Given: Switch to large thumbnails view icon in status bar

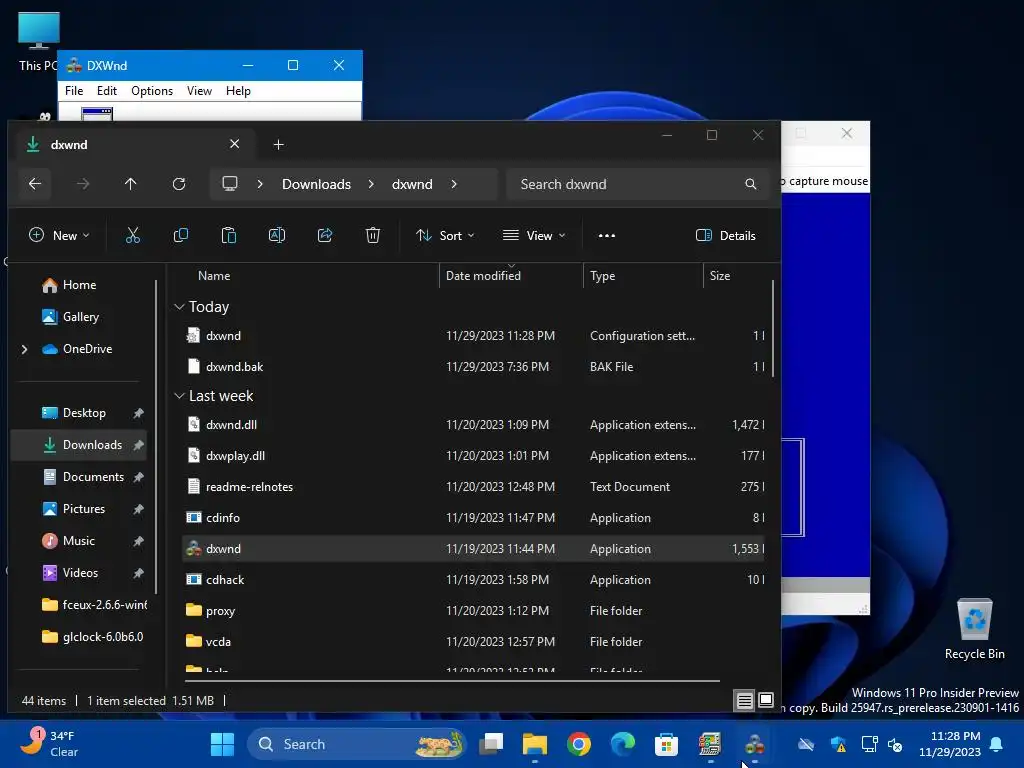Looking at the screenshot, I should tap(766, 700).
